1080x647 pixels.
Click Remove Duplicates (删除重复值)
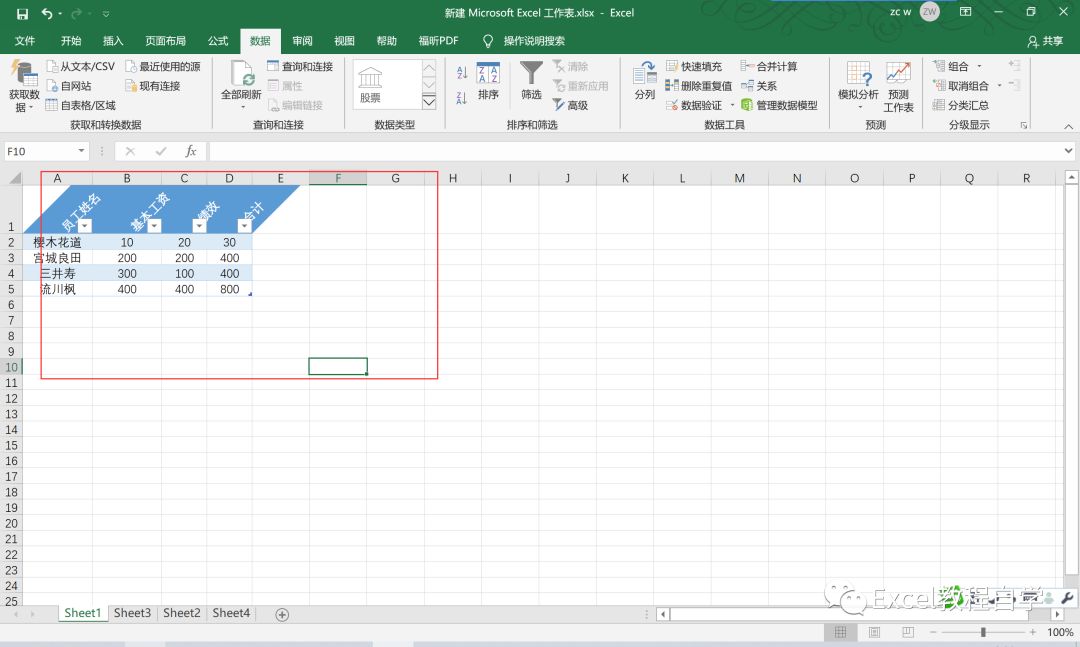[698, 85]
